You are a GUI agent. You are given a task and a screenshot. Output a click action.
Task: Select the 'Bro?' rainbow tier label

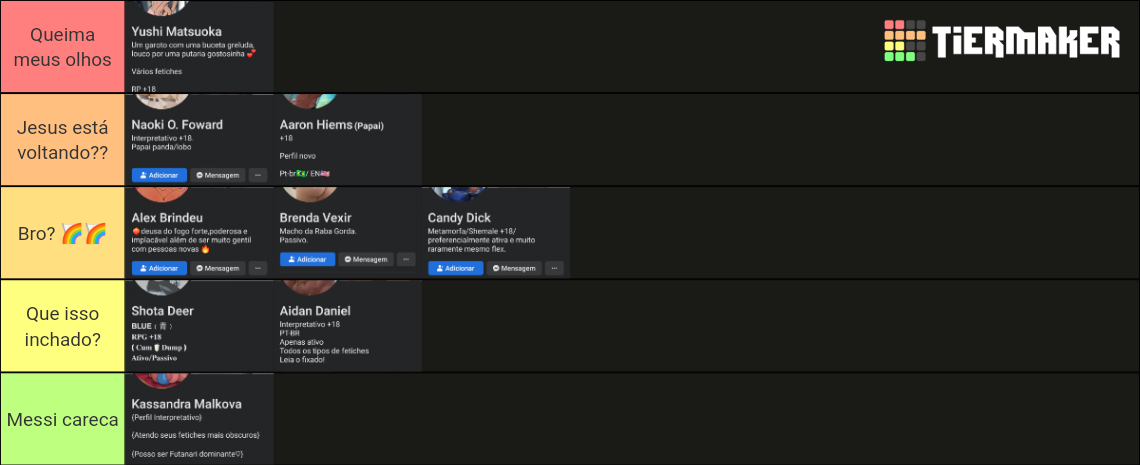pos(63,232)
